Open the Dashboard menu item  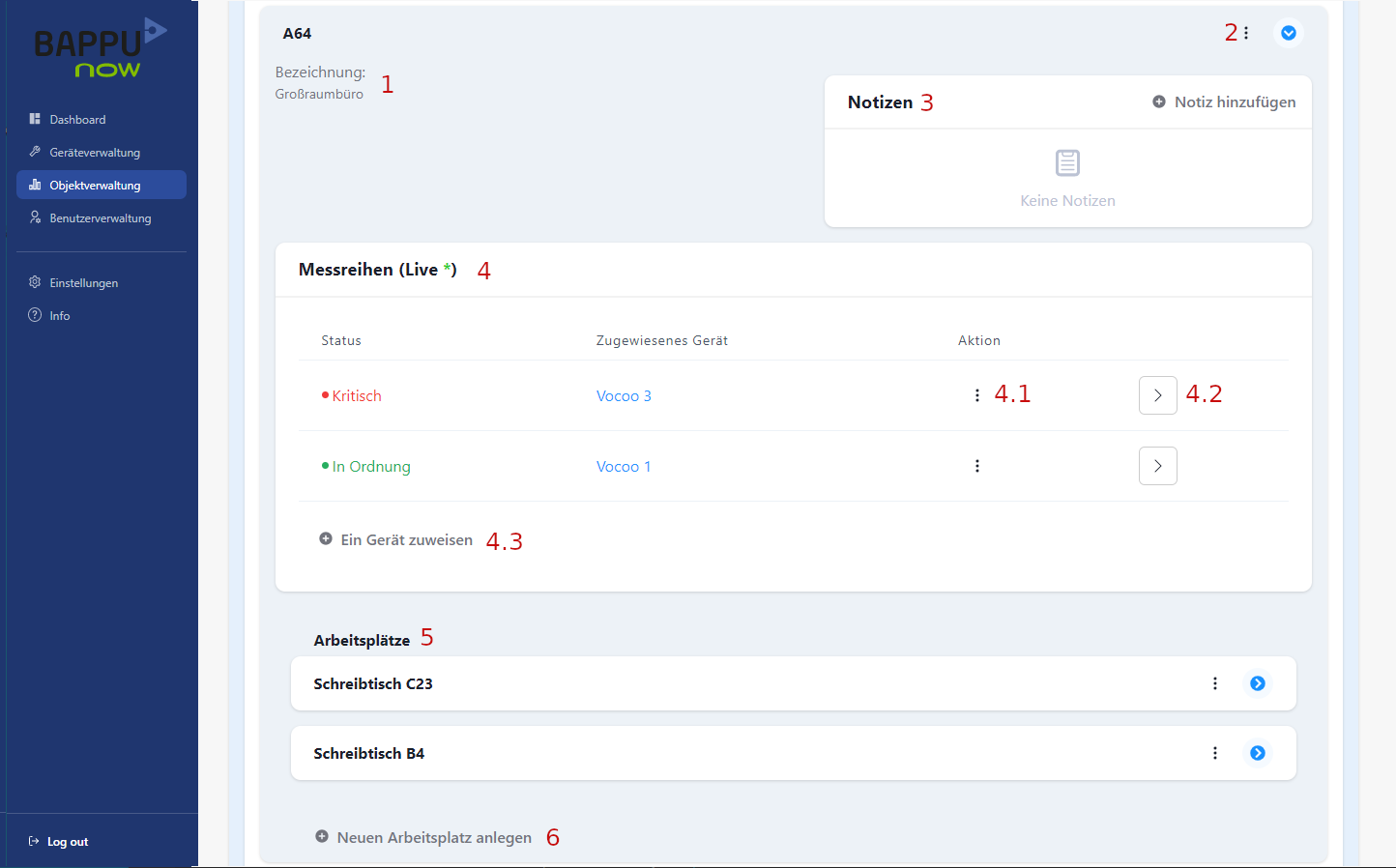(102, 119)
